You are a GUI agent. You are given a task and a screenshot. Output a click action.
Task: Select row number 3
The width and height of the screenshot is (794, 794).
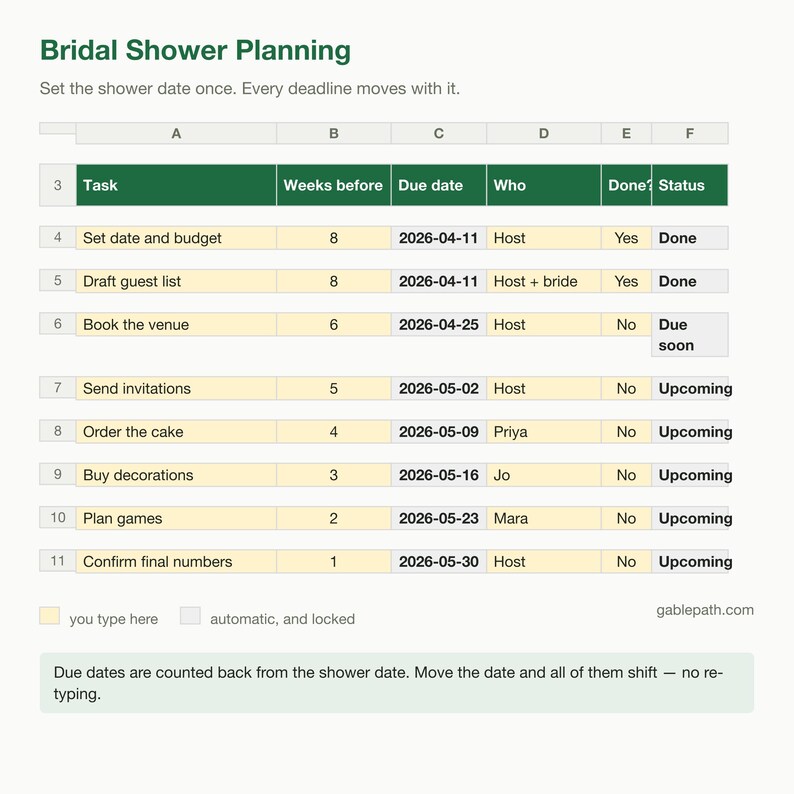point(58,185)
